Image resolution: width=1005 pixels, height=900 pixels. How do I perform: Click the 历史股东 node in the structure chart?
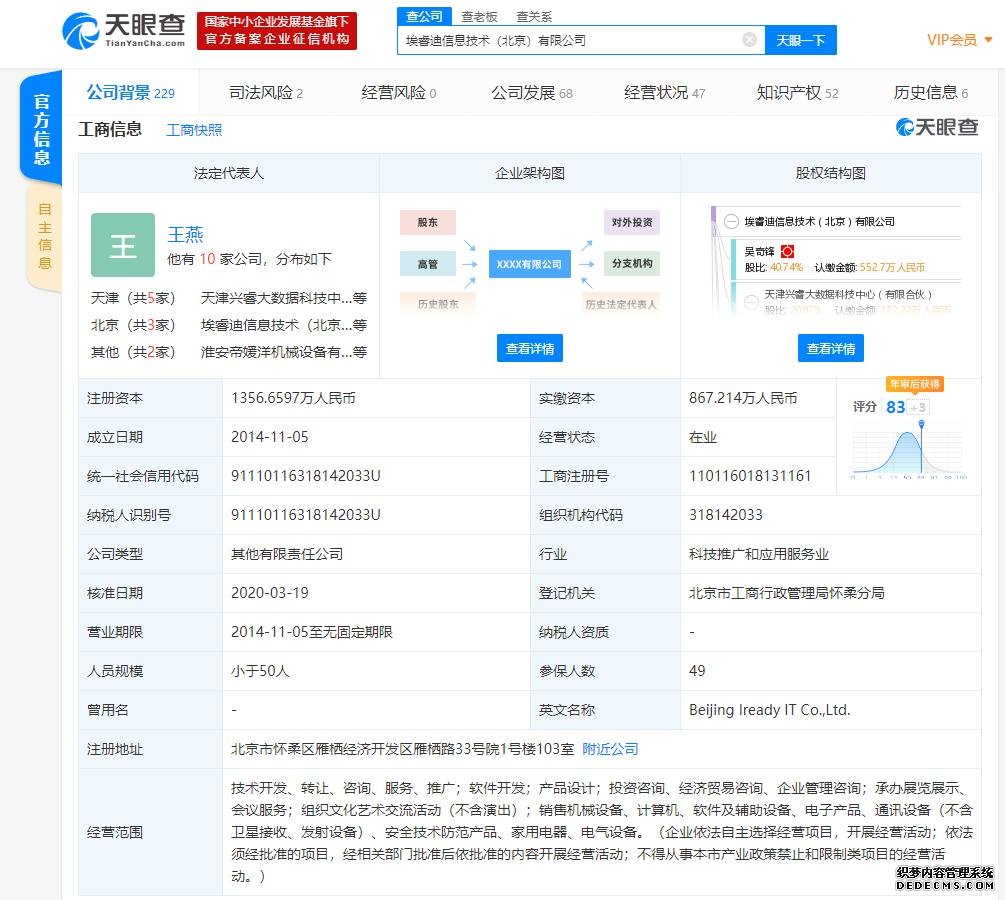tap(438, 304)
